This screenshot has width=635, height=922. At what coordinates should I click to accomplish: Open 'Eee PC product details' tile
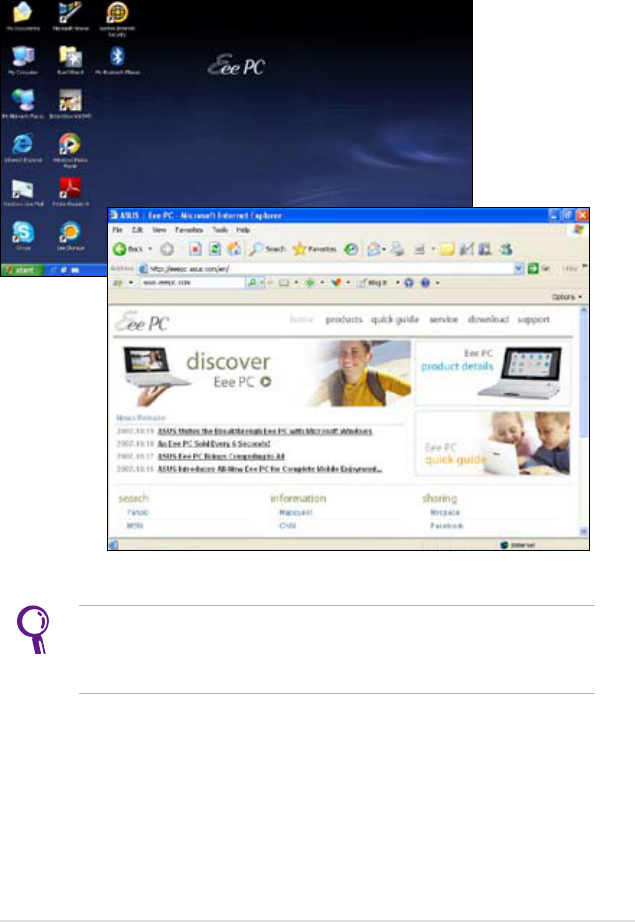[493, 373]
